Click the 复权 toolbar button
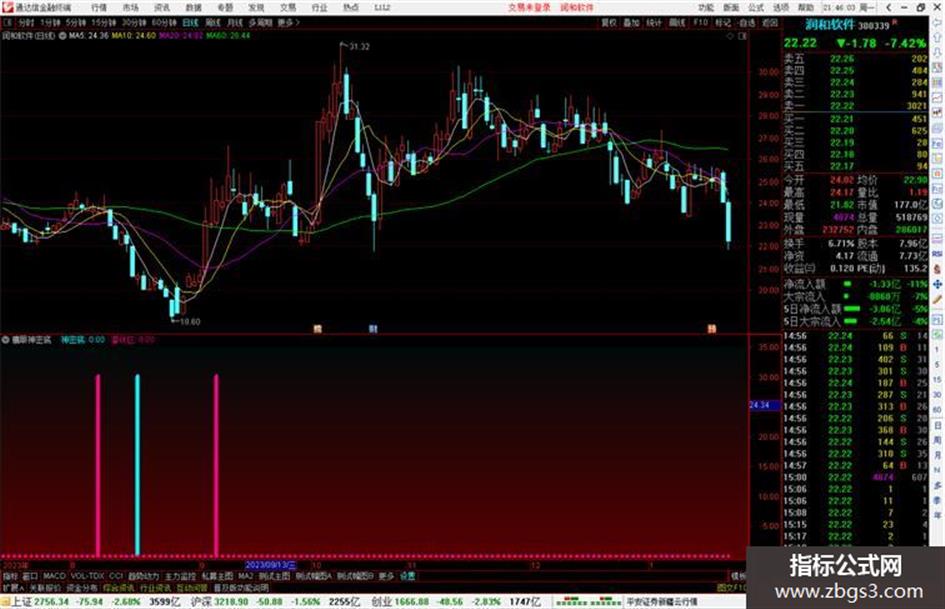The height and width of the screenshot is (609, 945). point(609,22)
